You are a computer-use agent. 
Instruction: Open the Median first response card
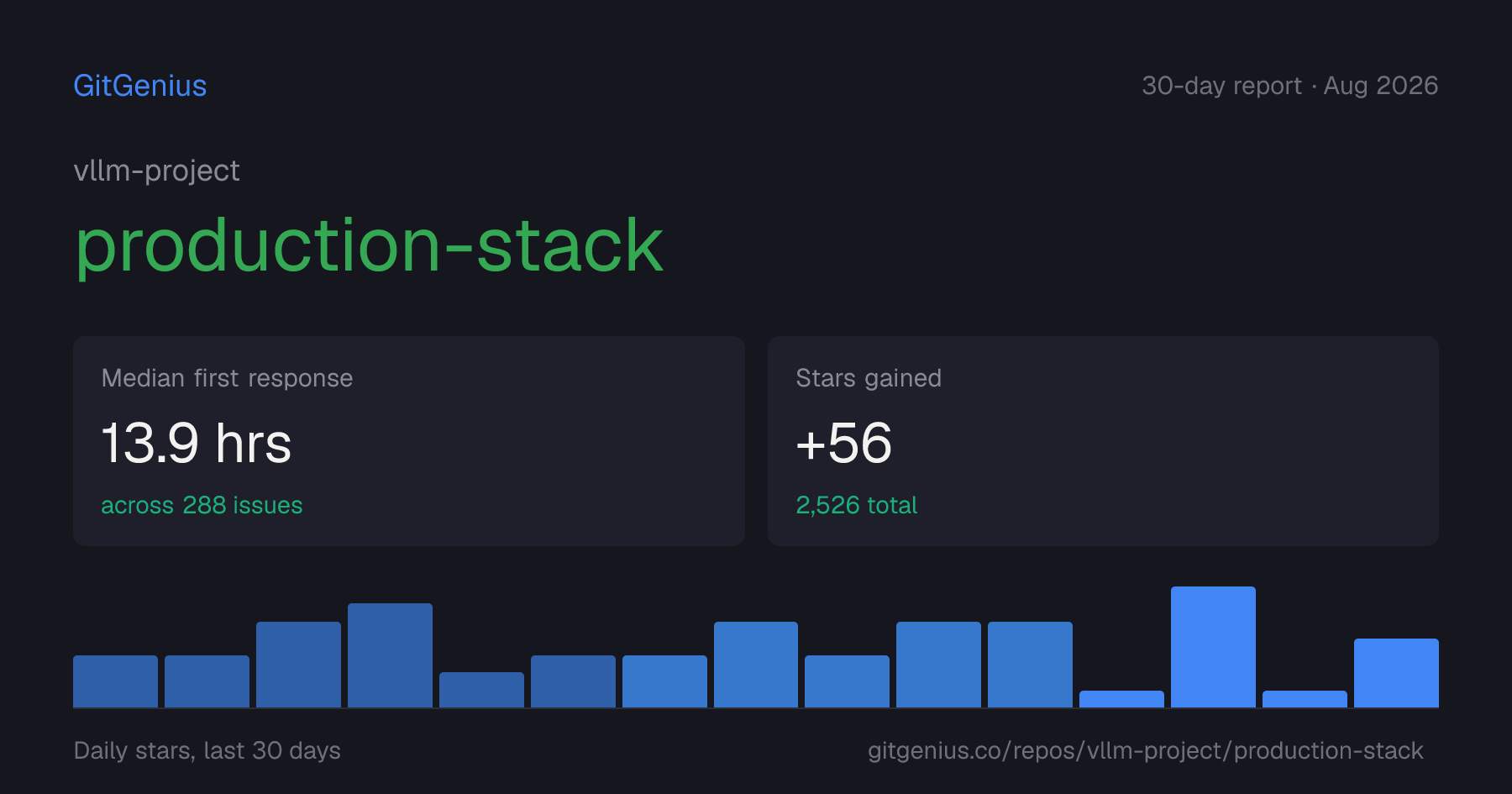[x=409, y=441]
